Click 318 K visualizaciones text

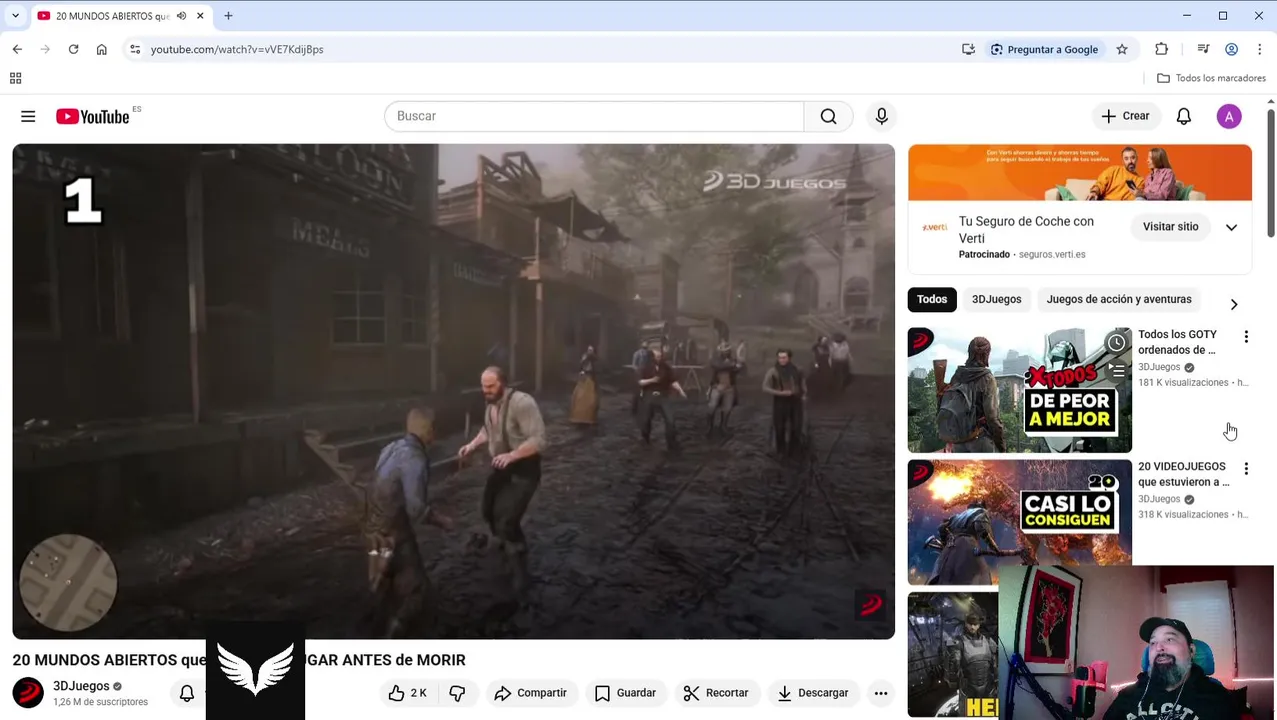pyautogui.click(x=1183, y=515)
